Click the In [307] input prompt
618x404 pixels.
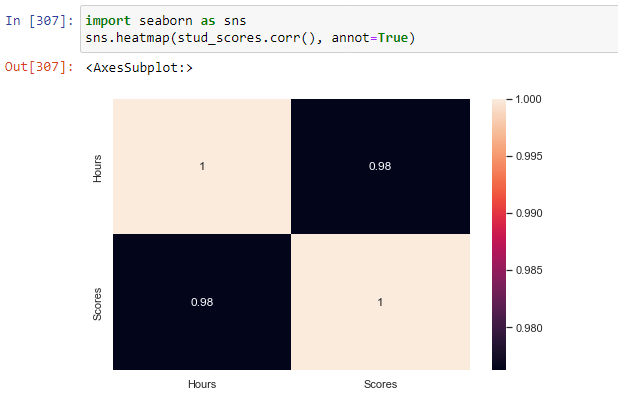point(39,20)
